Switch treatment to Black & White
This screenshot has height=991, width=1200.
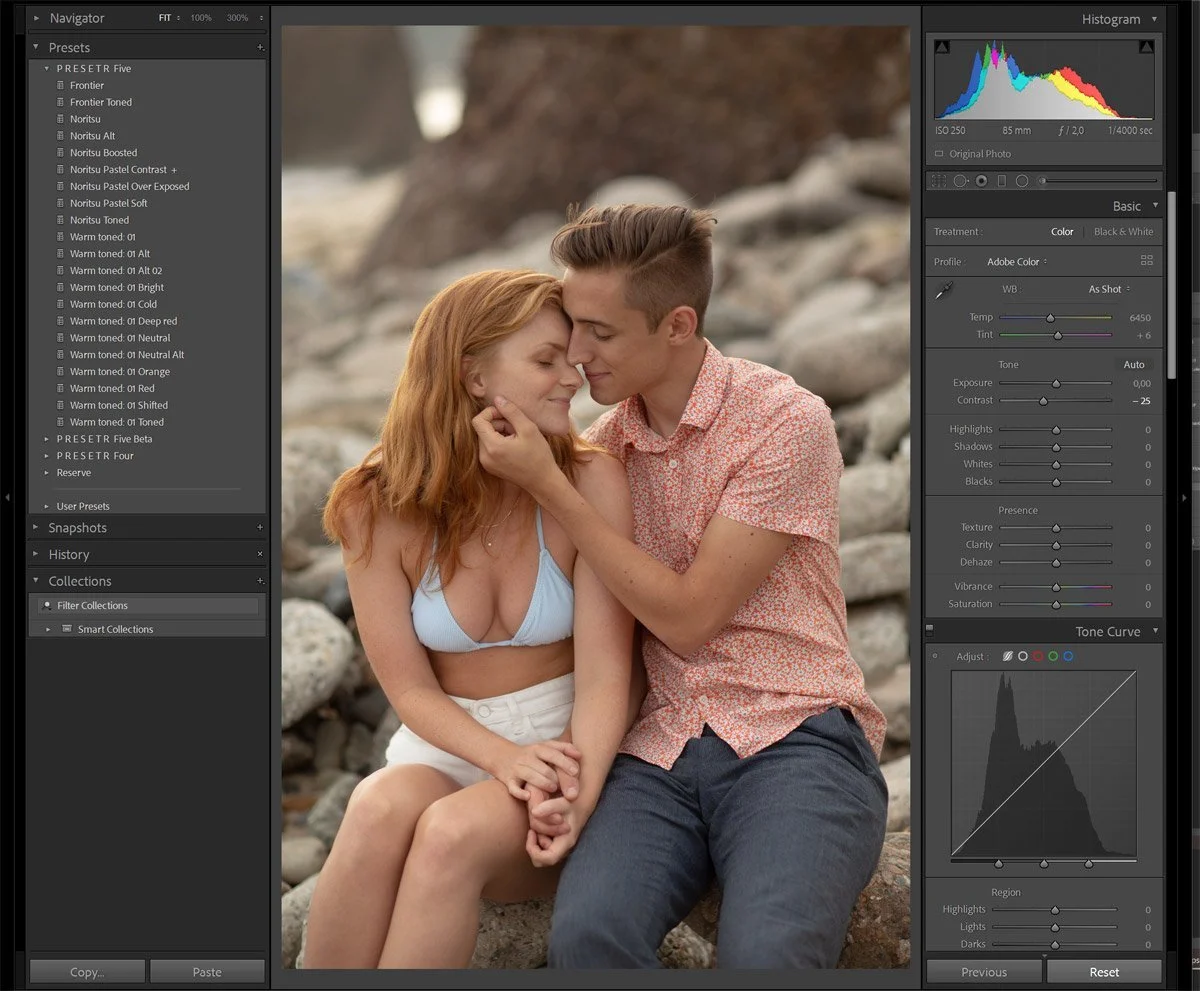pos(1123,232)
